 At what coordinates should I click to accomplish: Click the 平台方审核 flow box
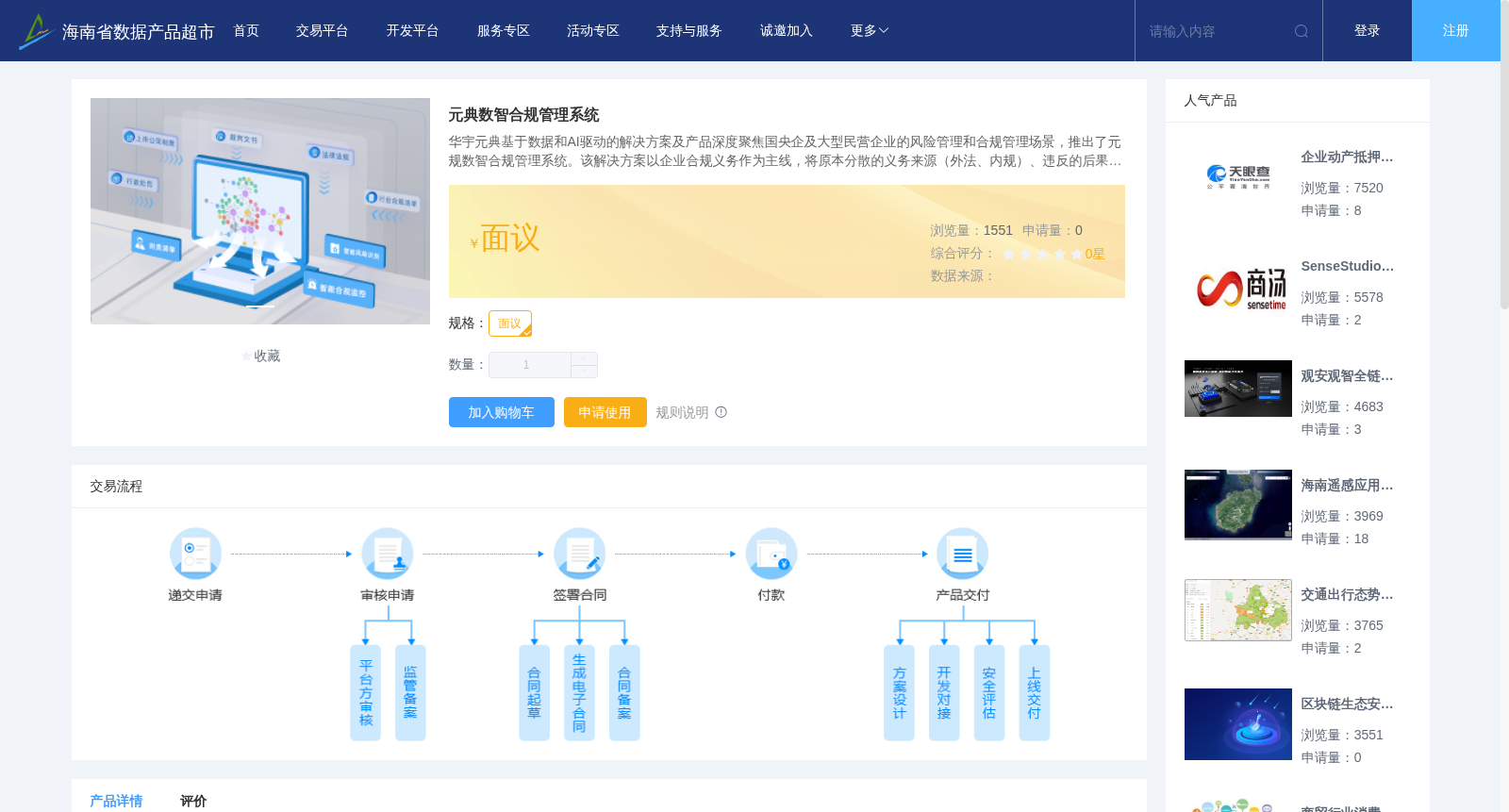pyautogui.click(x=365, y=693)
